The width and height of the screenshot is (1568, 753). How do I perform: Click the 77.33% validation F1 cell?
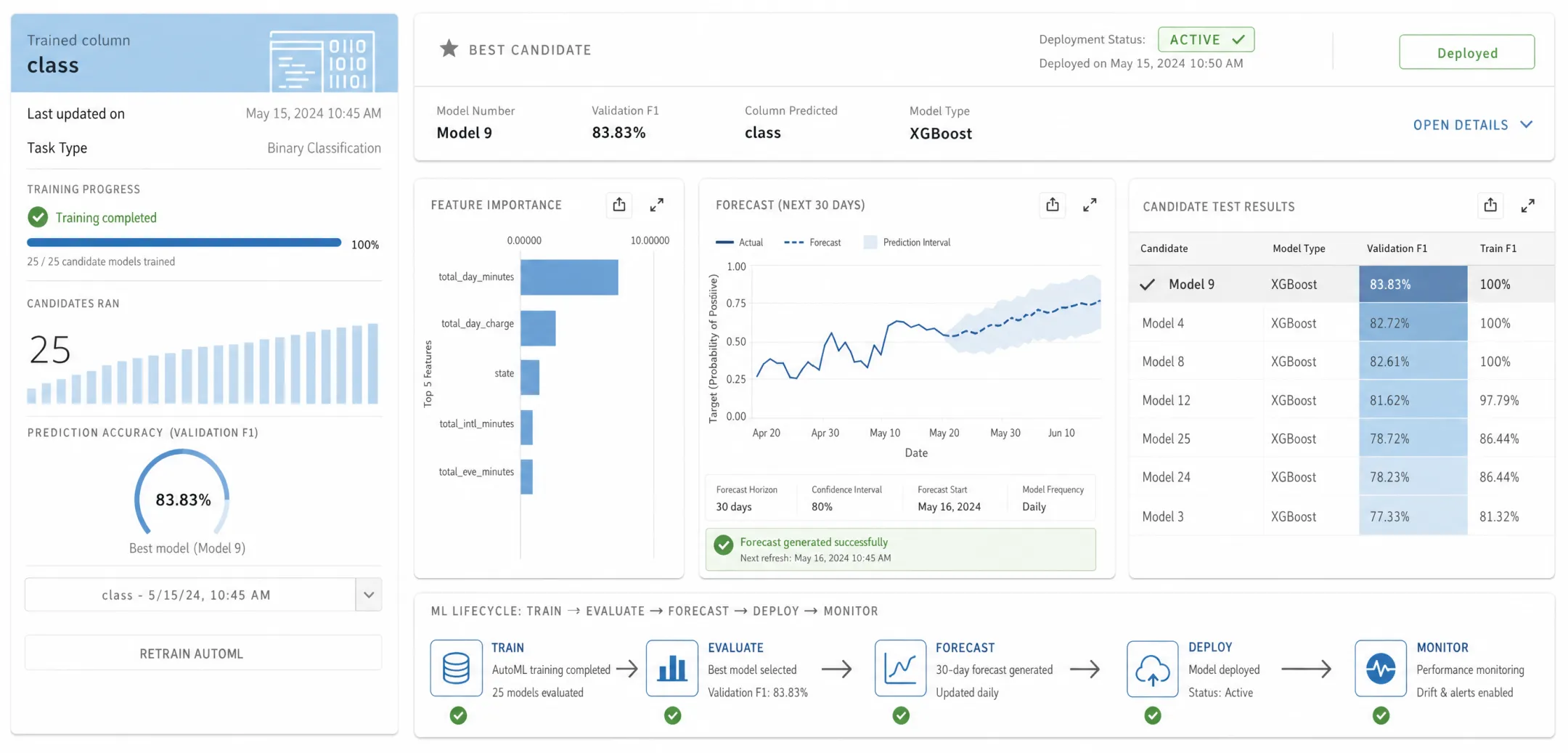(1413, 516)
